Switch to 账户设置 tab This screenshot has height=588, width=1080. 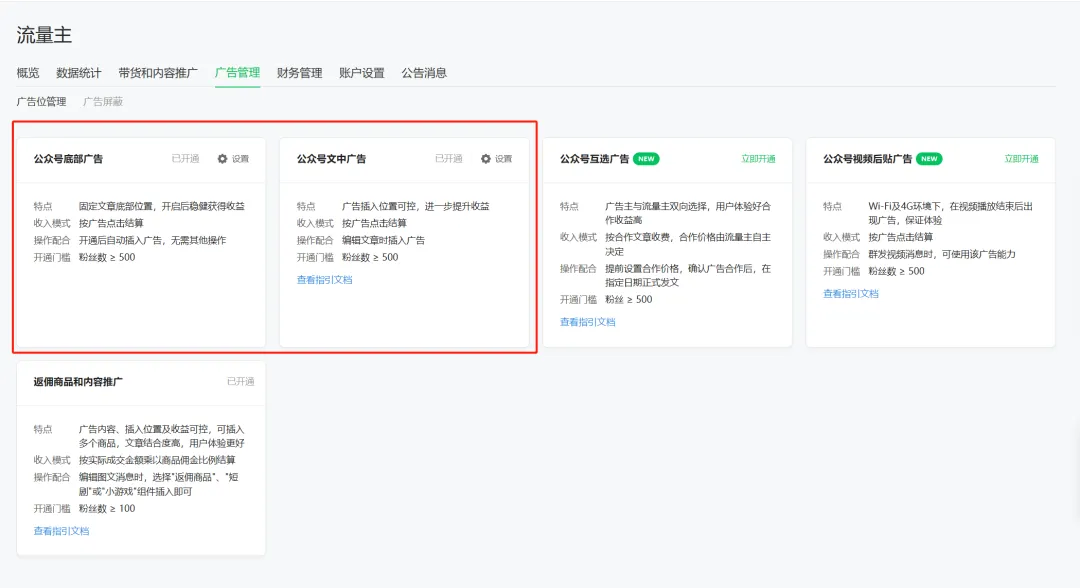tap(362, 73)
